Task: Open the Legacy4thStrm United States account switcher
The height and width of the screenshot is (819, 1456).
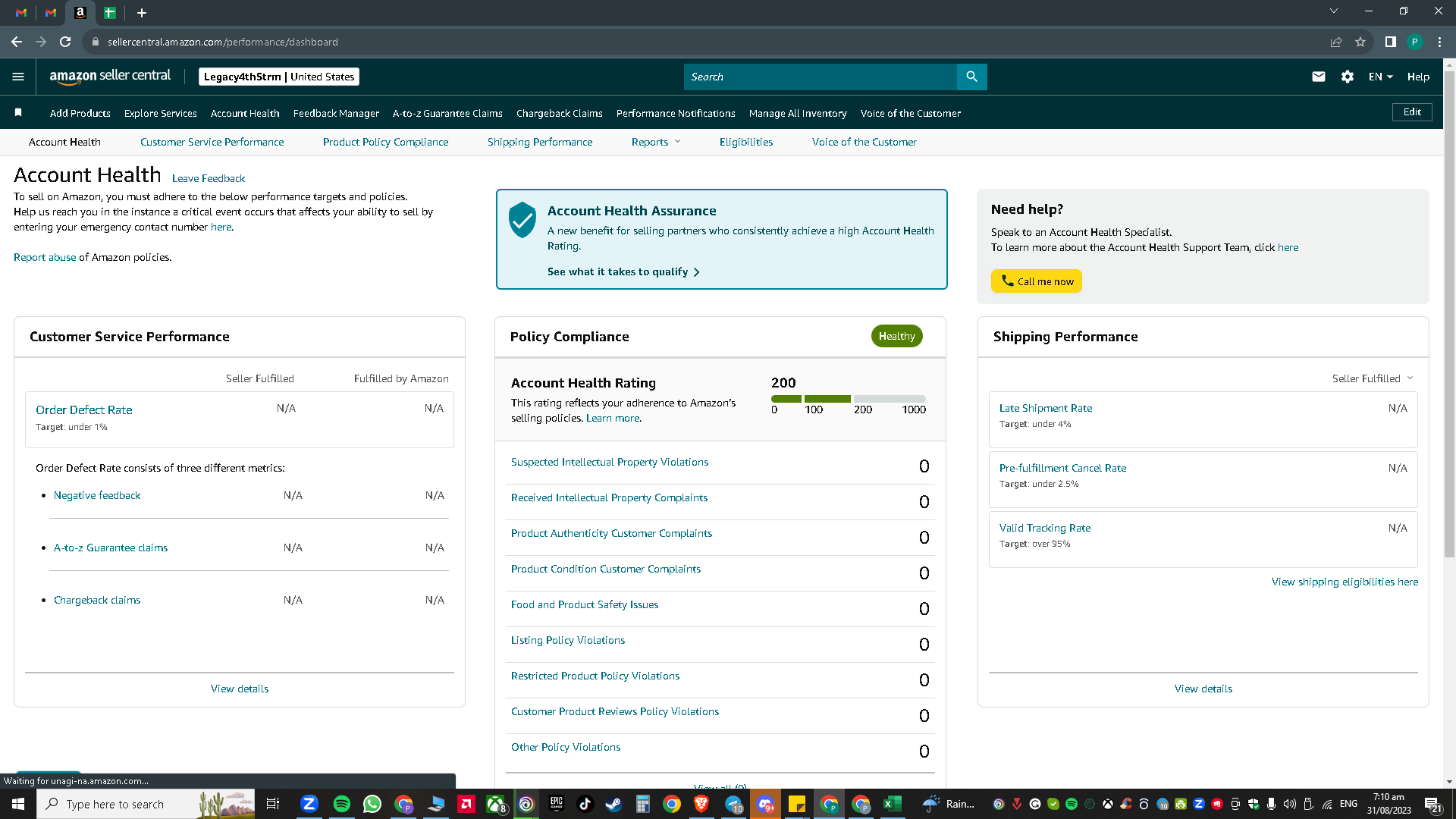Action: (x=279, y=77)
